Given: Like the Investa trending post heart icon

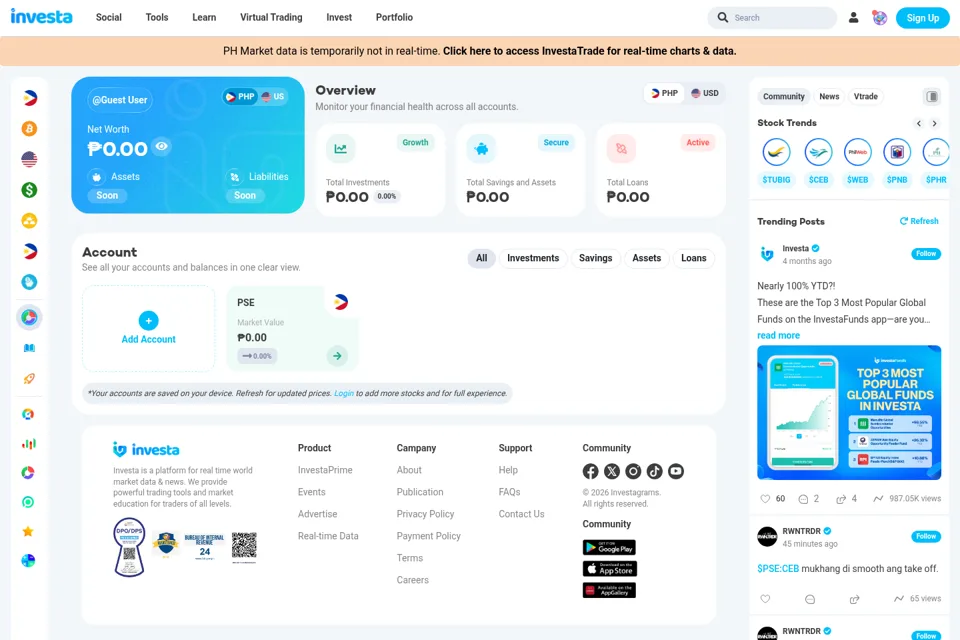Looking at the screenshot, I should click(765, 499).
